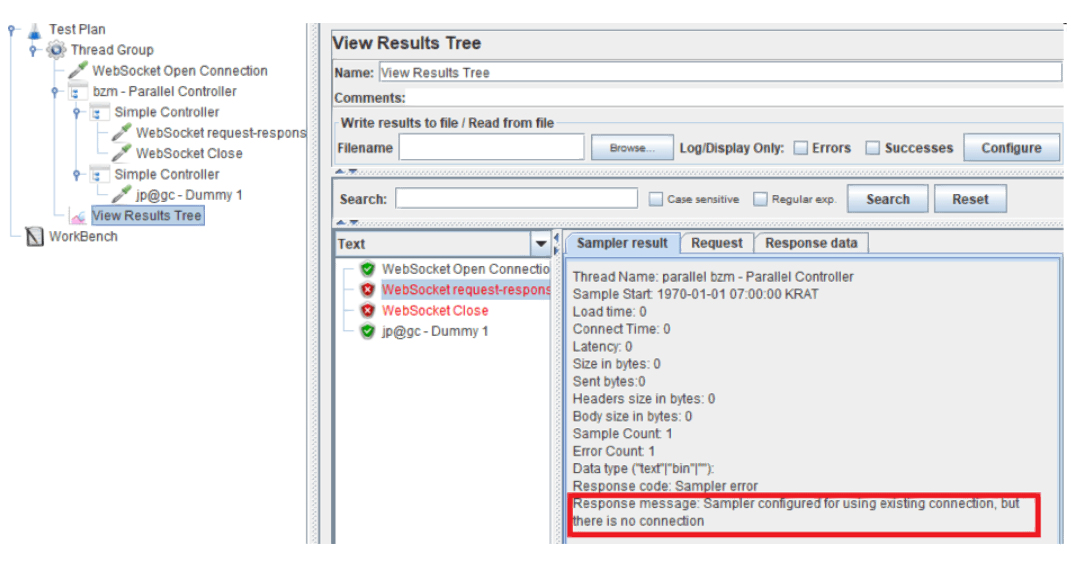
Task: Click the Filename input field
Action: pyautogui.click(x=492, y=147)
